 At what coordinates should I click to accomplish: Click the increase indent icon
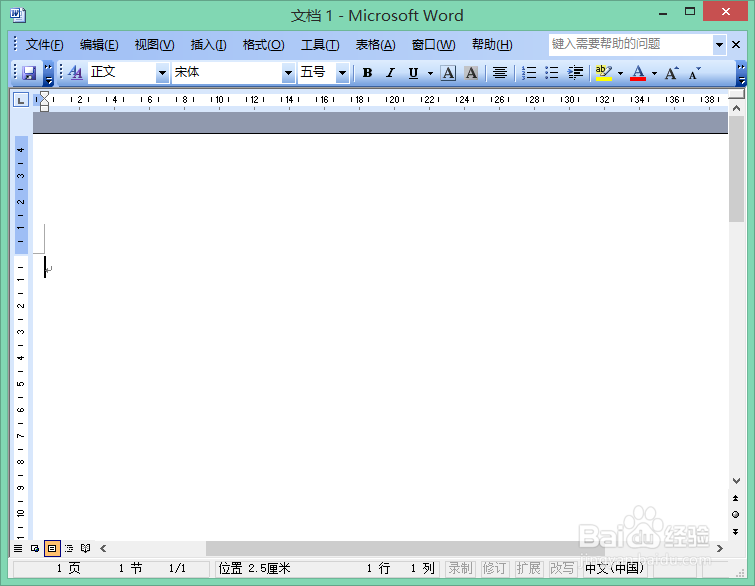click(575, 73)
